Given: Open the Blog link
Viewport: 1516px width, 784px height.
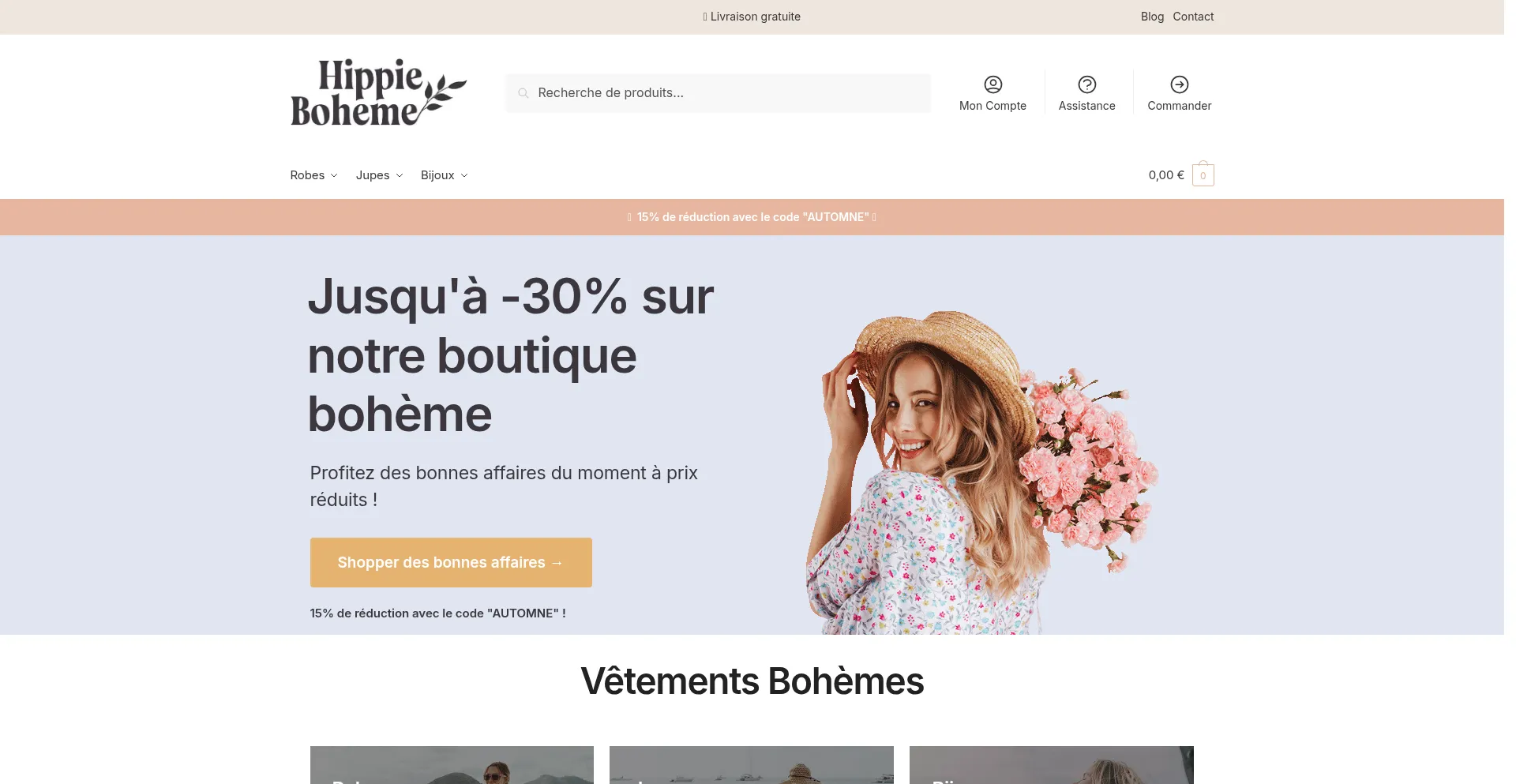Looking at the screenshot, I should (1152, 17).
